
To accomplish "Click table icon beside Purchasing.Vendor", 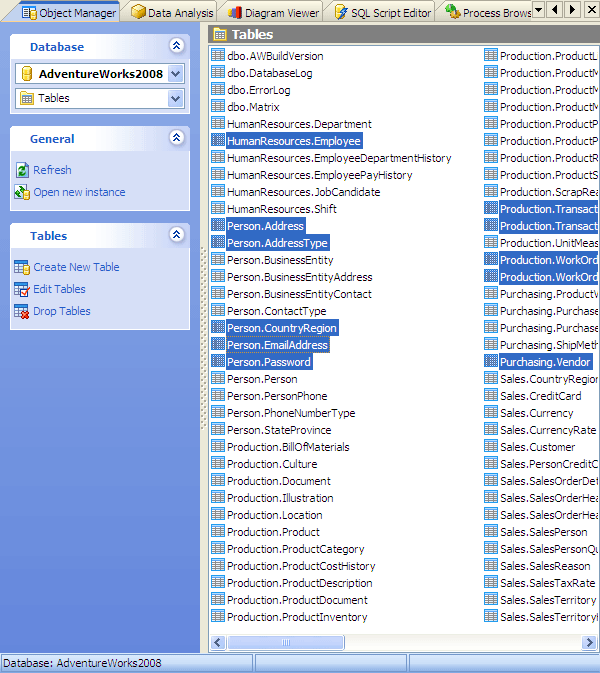I will click(491, 362).
